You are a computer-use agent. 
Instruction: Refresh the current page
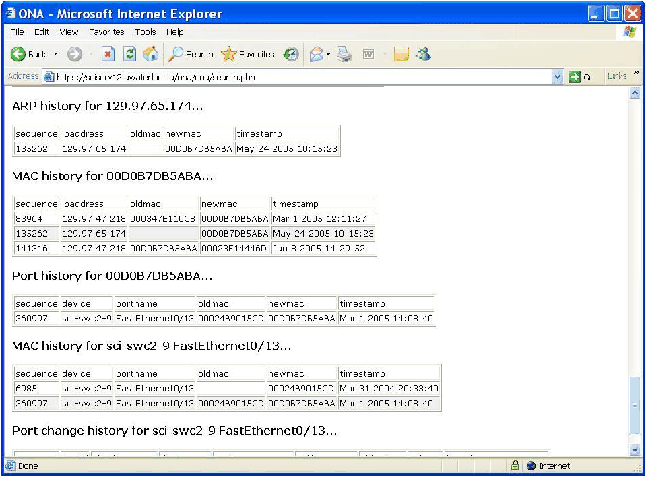click(130, 54)
